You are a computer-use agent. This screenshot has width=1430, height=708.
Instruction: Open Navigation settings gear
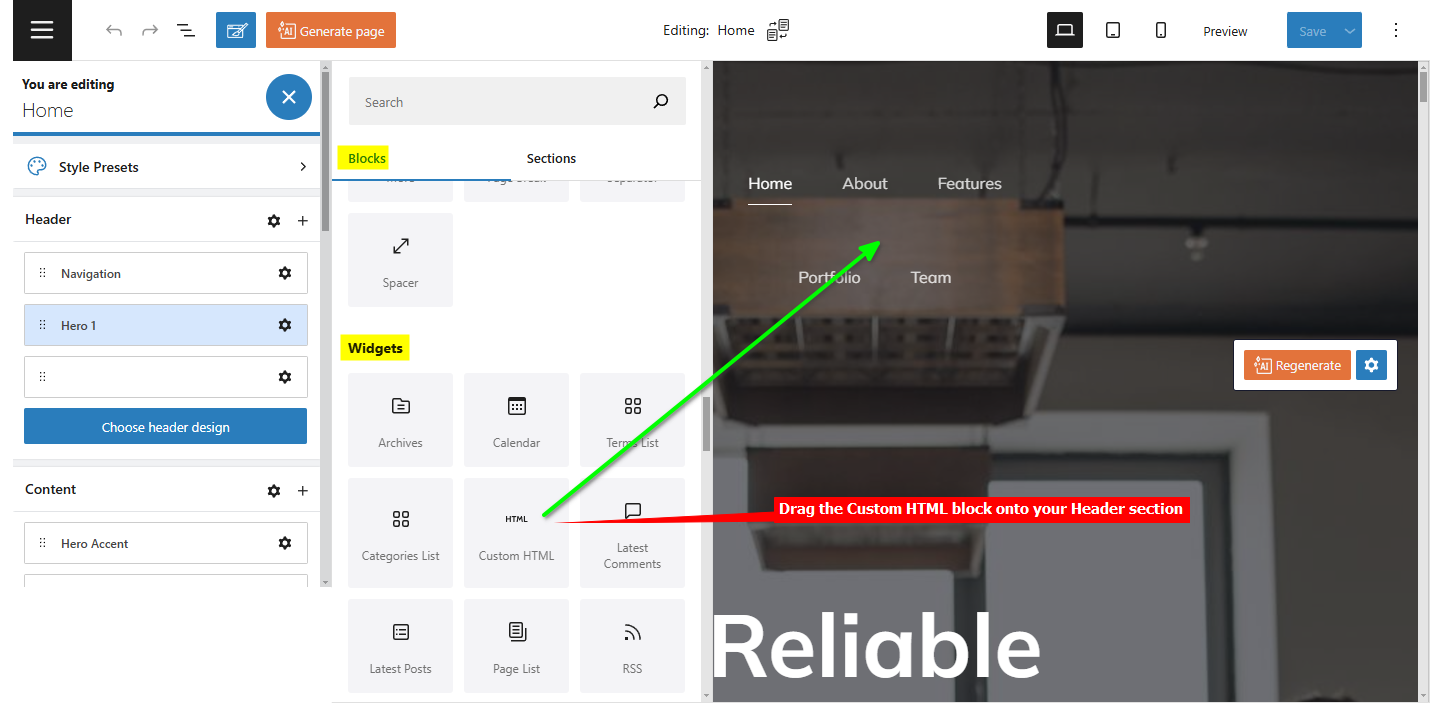(x=285, y=273)
